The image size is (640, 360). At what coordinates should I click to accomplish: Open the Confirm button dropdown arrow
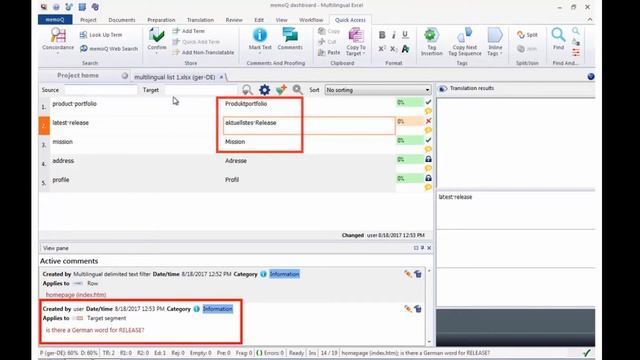point(157,53)
